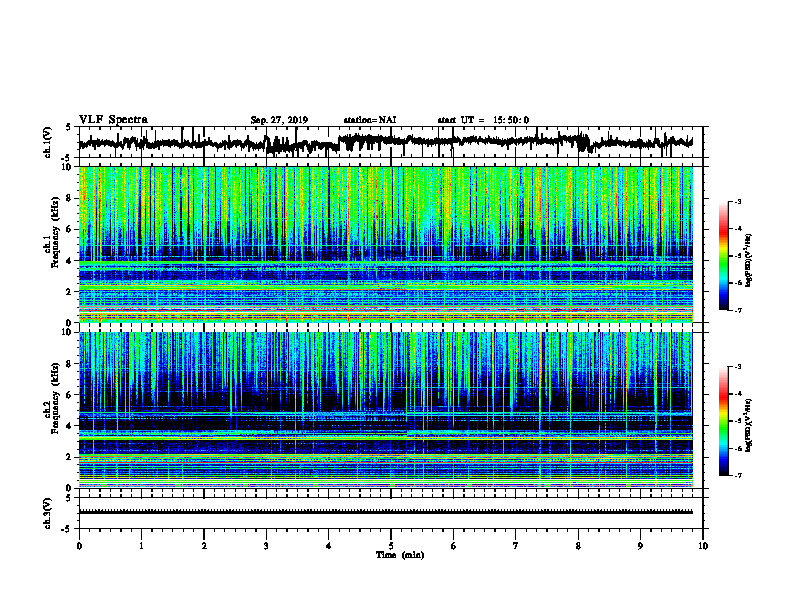Click the time axis tick label "0"
This screenshot has width=792, height=612.
pyautogui.click(x=79, y=546)
